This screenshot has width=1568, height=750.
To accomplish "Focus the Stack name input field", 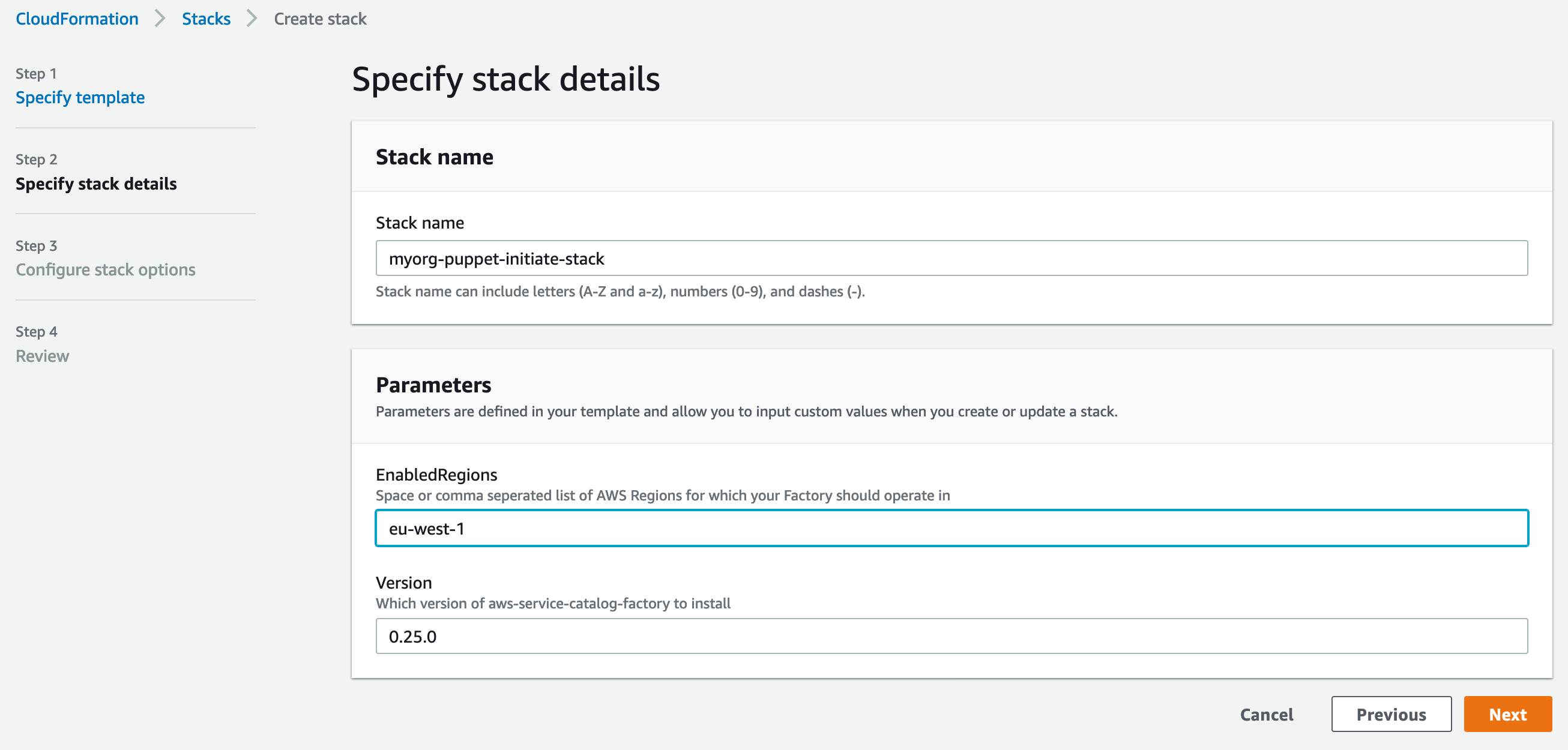I will 951,259.
